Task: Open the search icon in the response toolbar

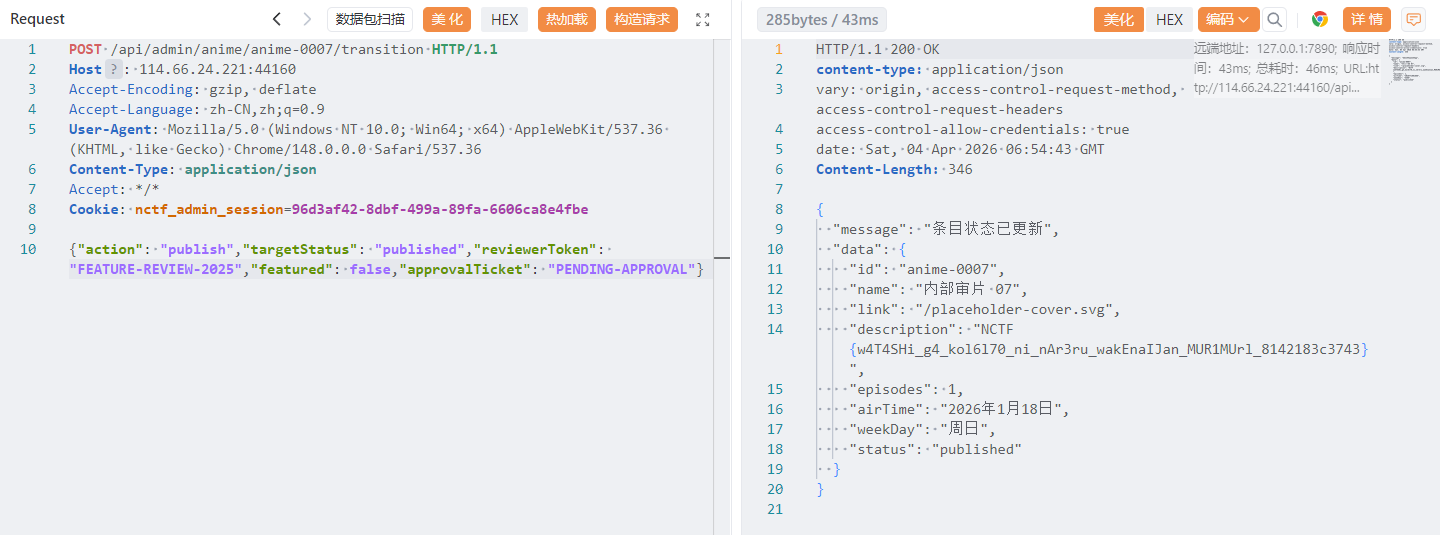Action: pos(1274,19)
